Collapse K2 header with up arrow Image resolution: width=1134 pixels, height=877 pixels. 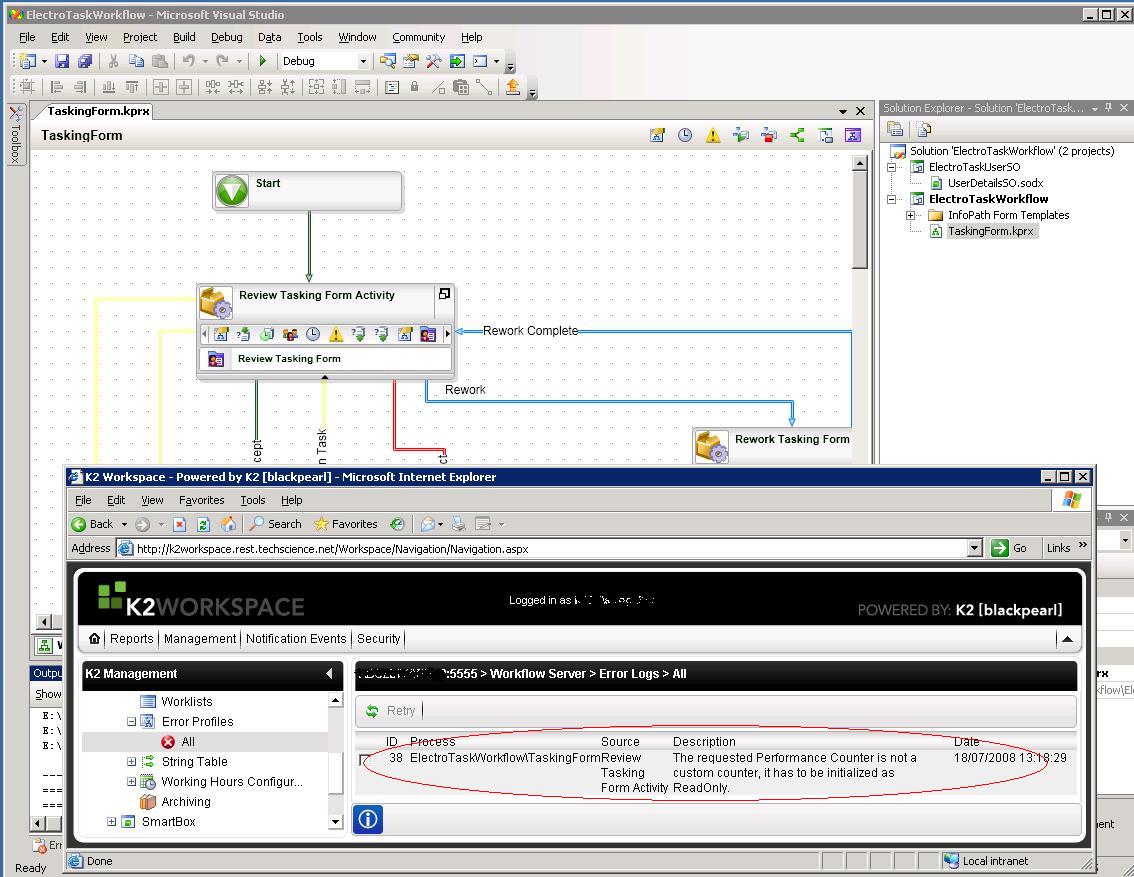coord(1067,639)
